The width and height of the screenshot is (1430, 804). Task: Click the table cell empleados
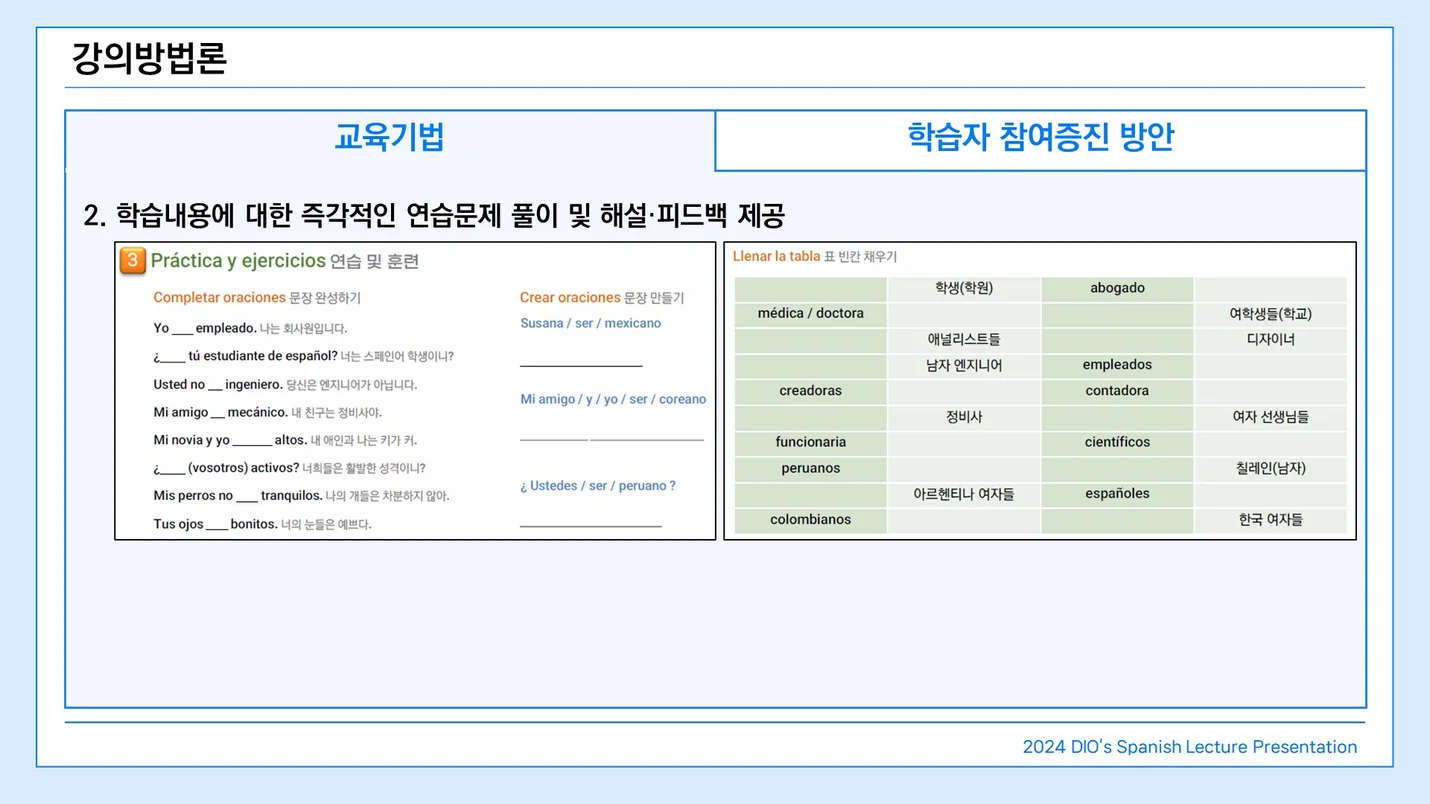click(x=1117, y=365)
